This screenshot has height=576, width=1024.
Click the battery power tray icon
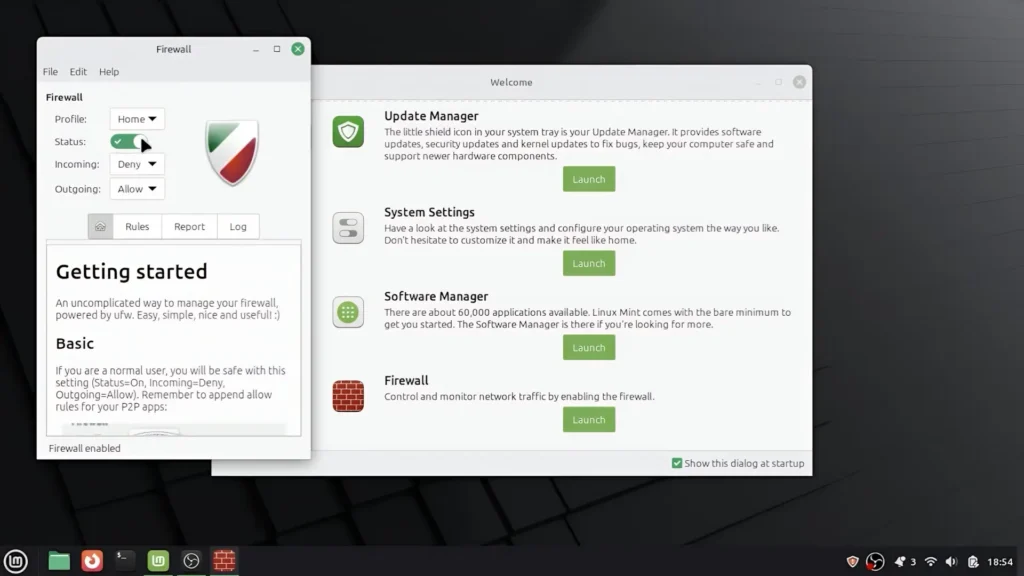pyautogui.click(x=973, y=562)
